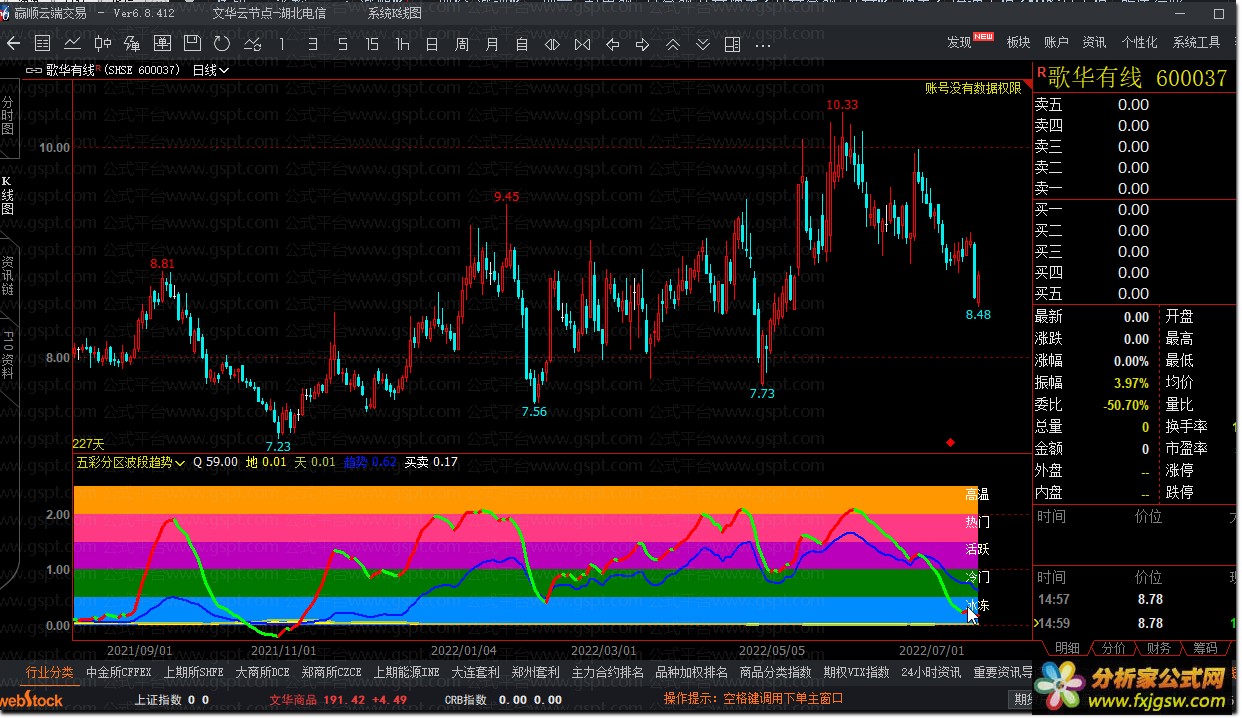Open the 资讯 menu
This screenshot has height=718, width=1242.
click(1094, 42)
